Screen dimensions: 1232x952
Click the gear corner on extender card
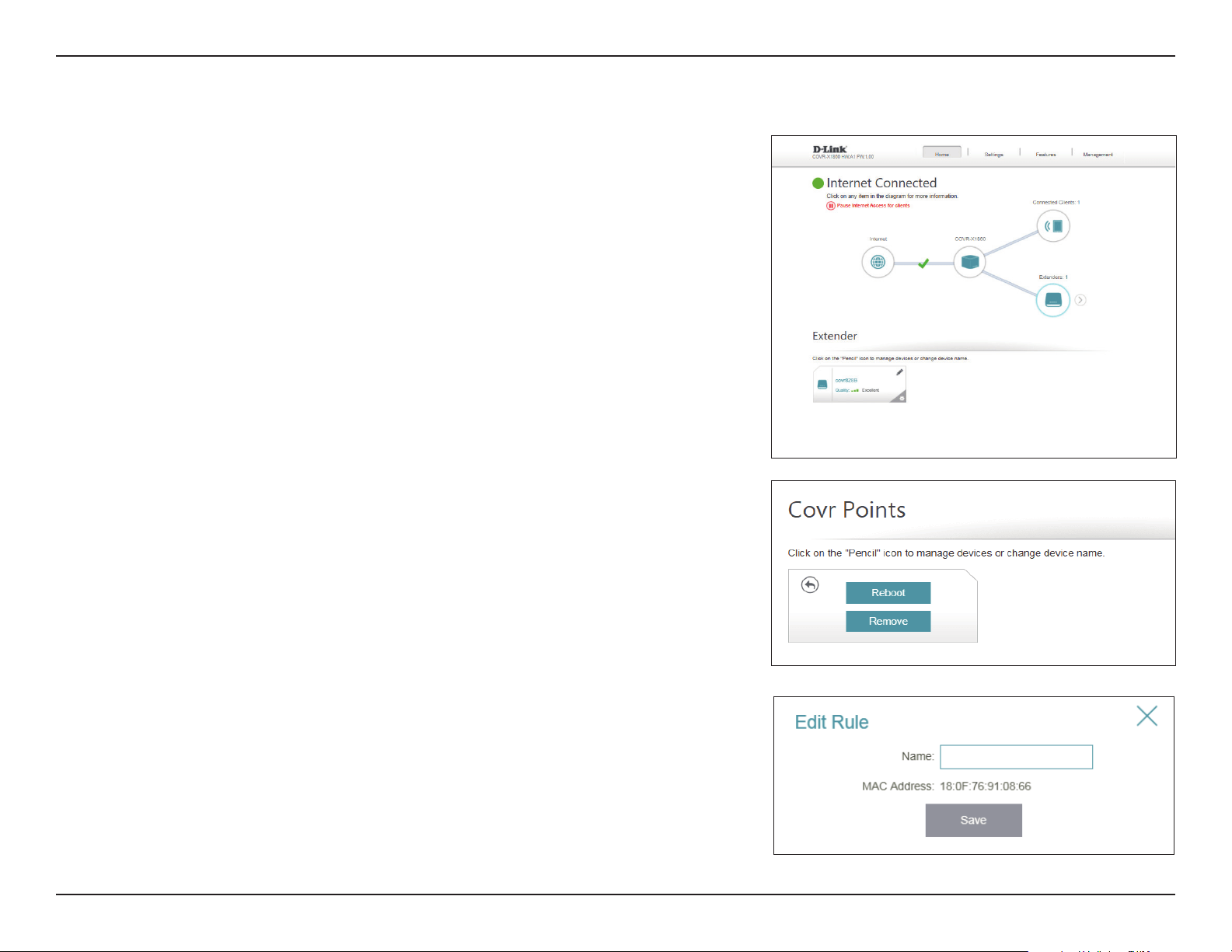coord(901,397)
